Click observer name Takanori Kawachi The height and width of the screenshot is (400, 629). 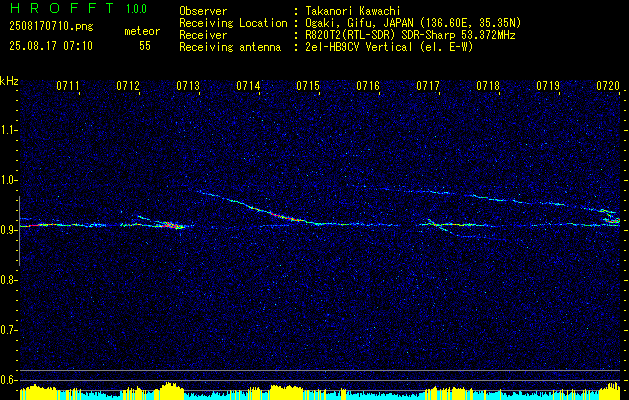point(351,11)
